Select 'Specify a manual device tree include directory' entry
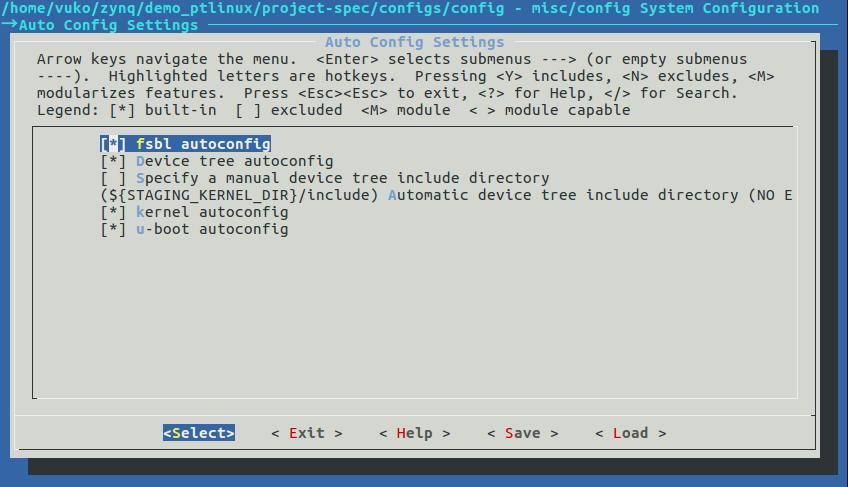Image resolution: width=848 pixels, height=487 pixels. point(343,178)
